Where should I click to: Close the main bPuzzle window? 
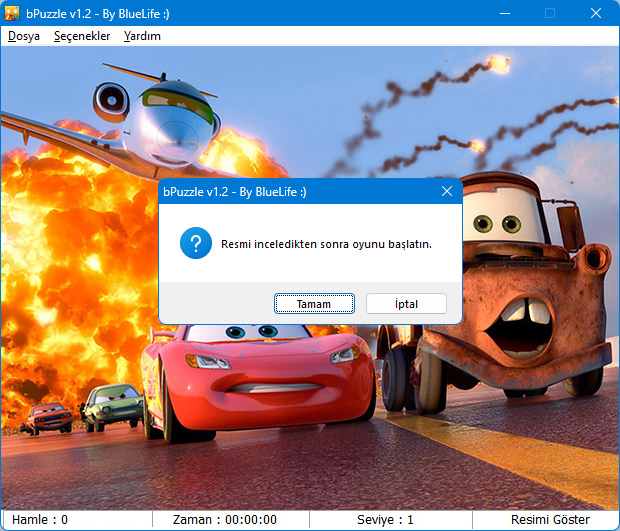point(596,13)
